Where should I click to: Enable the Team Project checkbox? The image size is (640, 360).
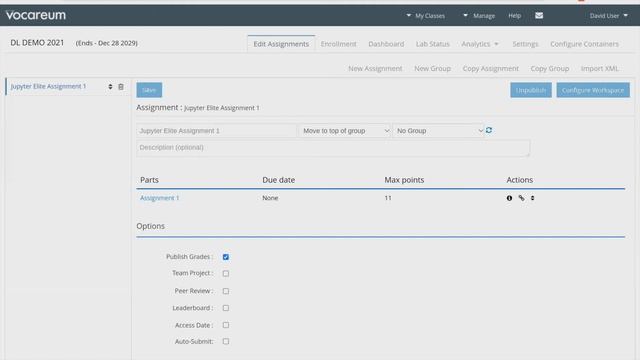pyautogui.click(x=226, y=273)
